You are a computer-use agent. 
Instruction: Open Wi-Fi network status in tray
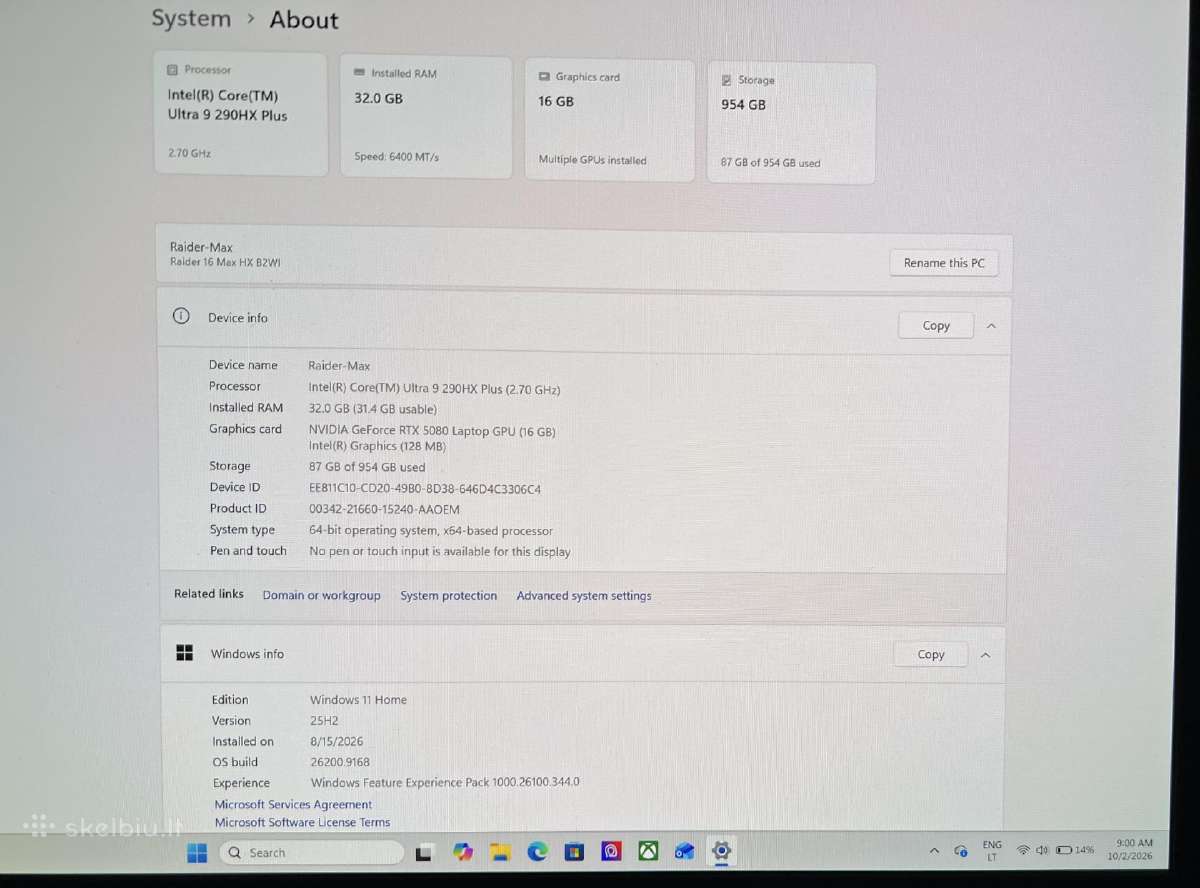coord(1022,850)
